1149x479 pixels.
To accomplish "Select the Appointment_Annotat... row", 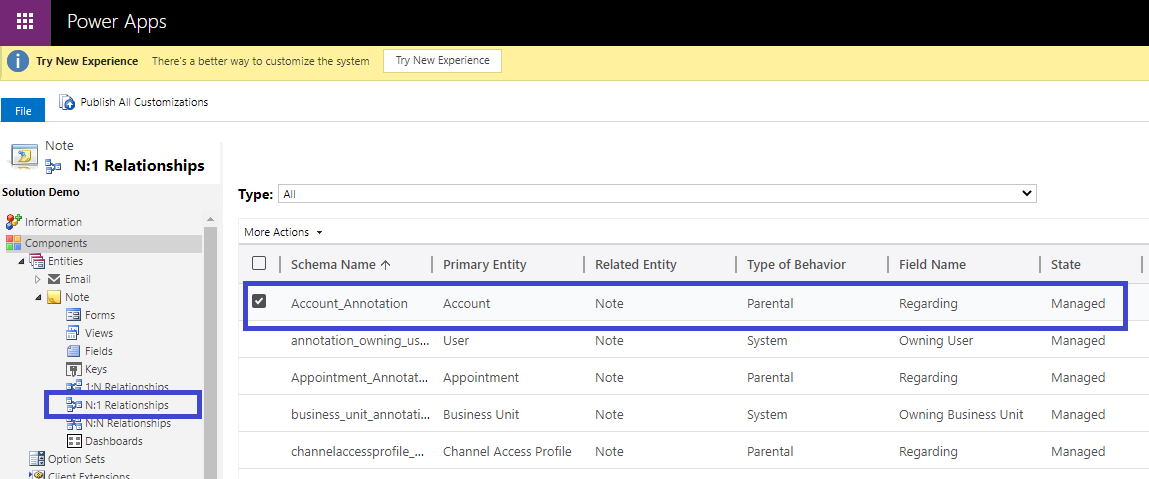I will pyautogui.click(x=692, y=377).
